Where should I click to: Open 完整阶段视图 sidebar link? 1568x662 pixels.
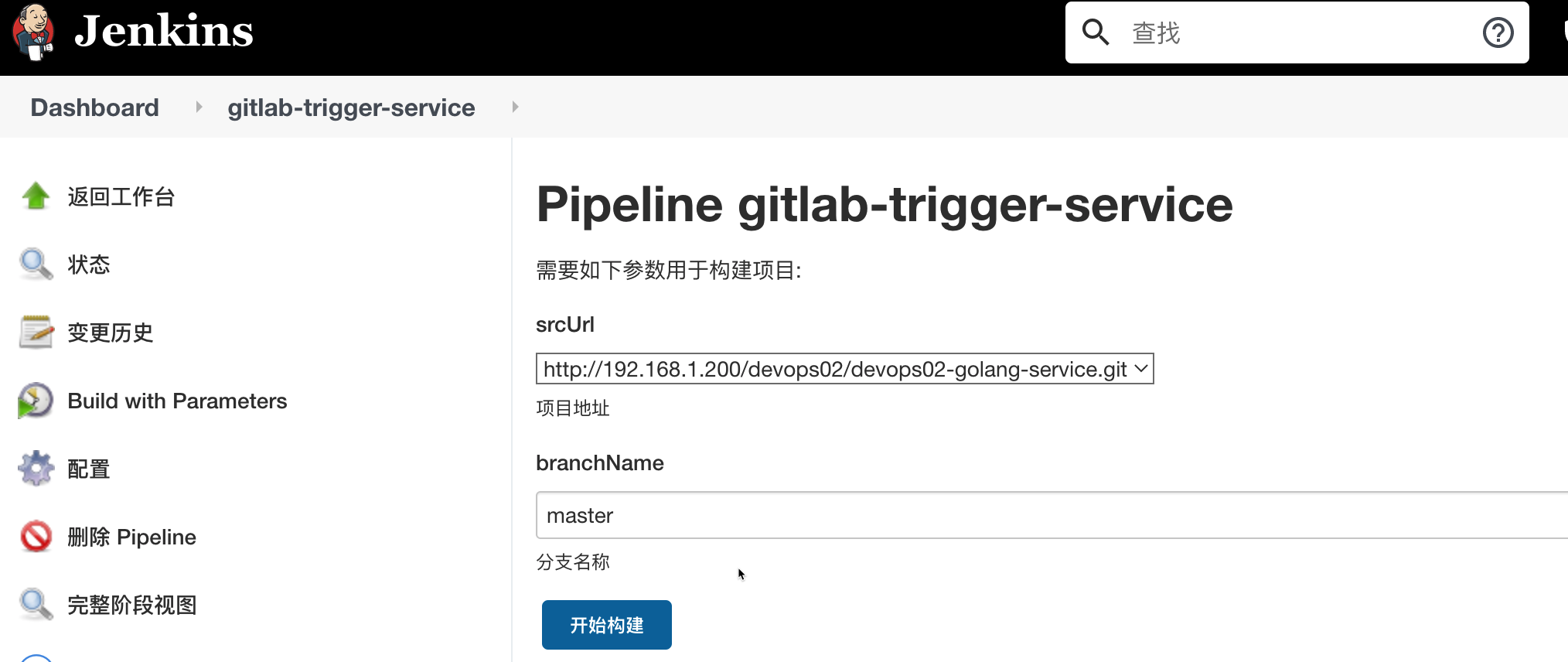point(132,605)
